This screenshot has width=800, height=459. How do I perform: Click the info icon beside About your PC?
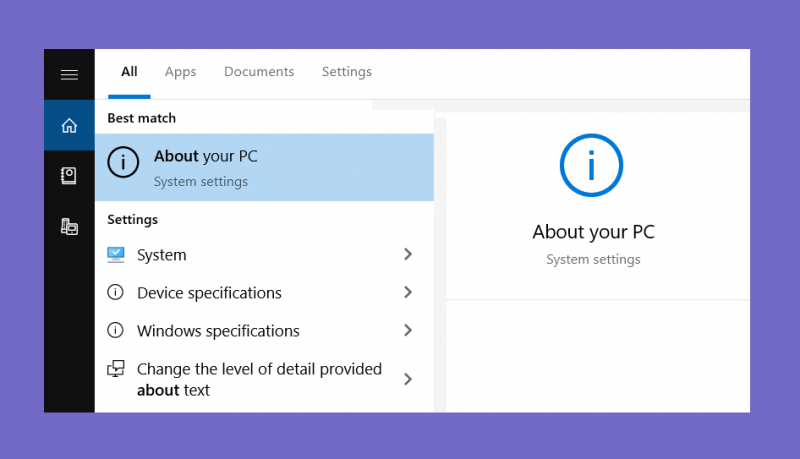[123, 162]
